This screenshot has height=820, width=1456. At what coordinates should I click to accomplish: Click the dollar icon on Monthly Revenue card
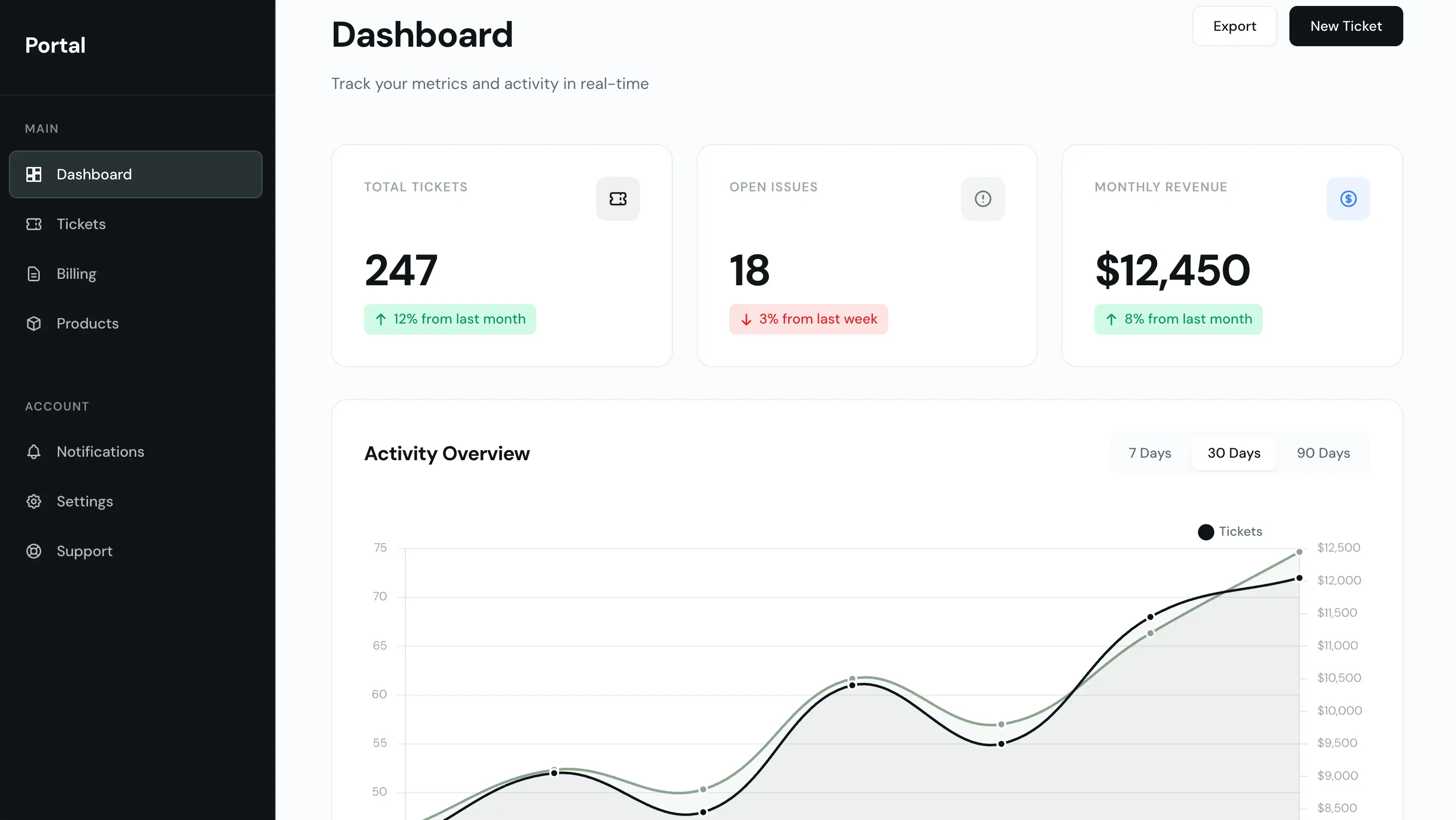[x=1348, y=199]
